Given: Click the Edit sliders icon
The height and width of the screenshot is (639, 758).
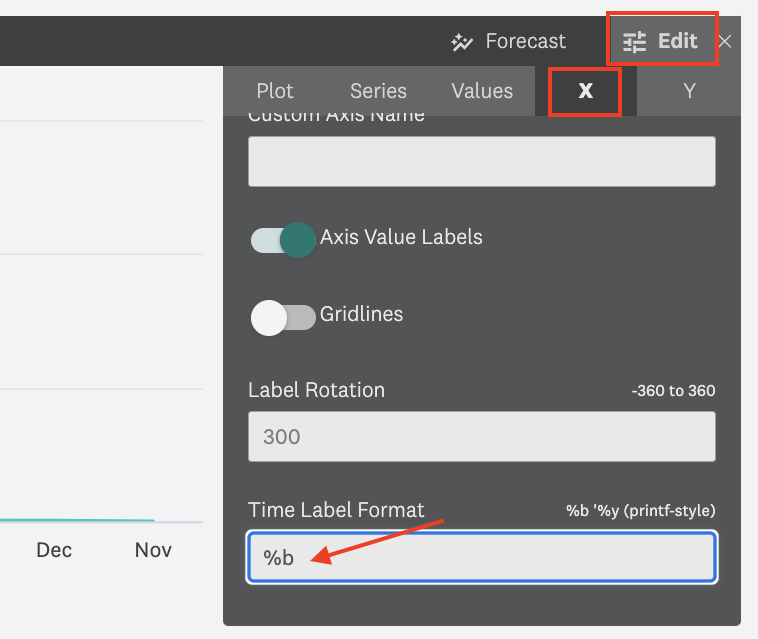Looking at the screenshot, I should click(635, 42).
